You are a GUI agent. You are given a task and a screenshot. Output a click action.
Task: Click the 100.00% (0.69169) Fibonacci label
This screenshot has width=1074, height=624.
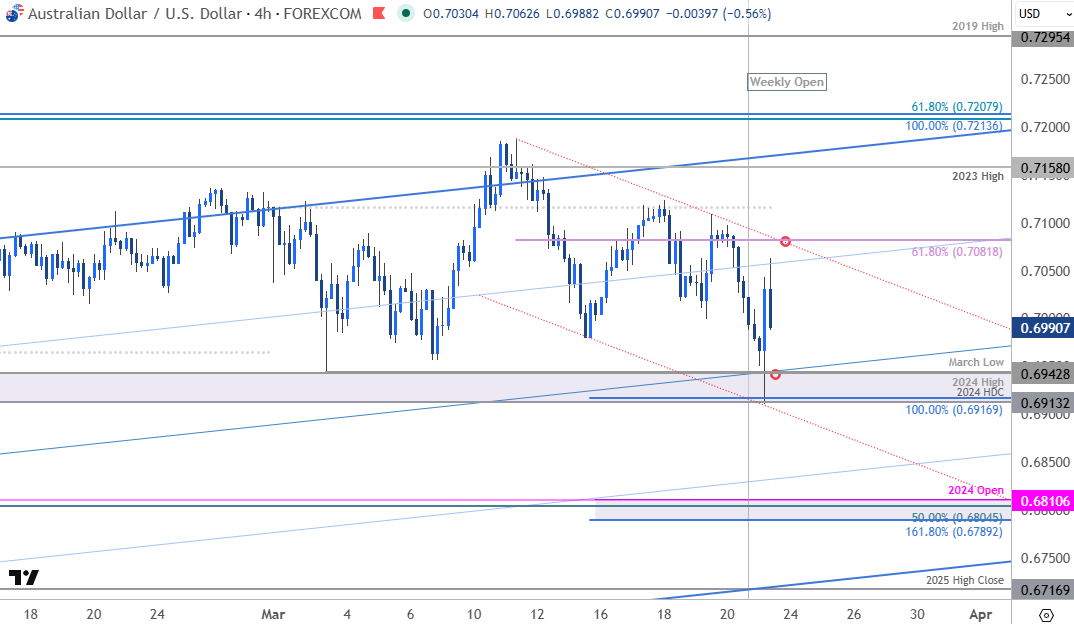click(x=954, y=410)
